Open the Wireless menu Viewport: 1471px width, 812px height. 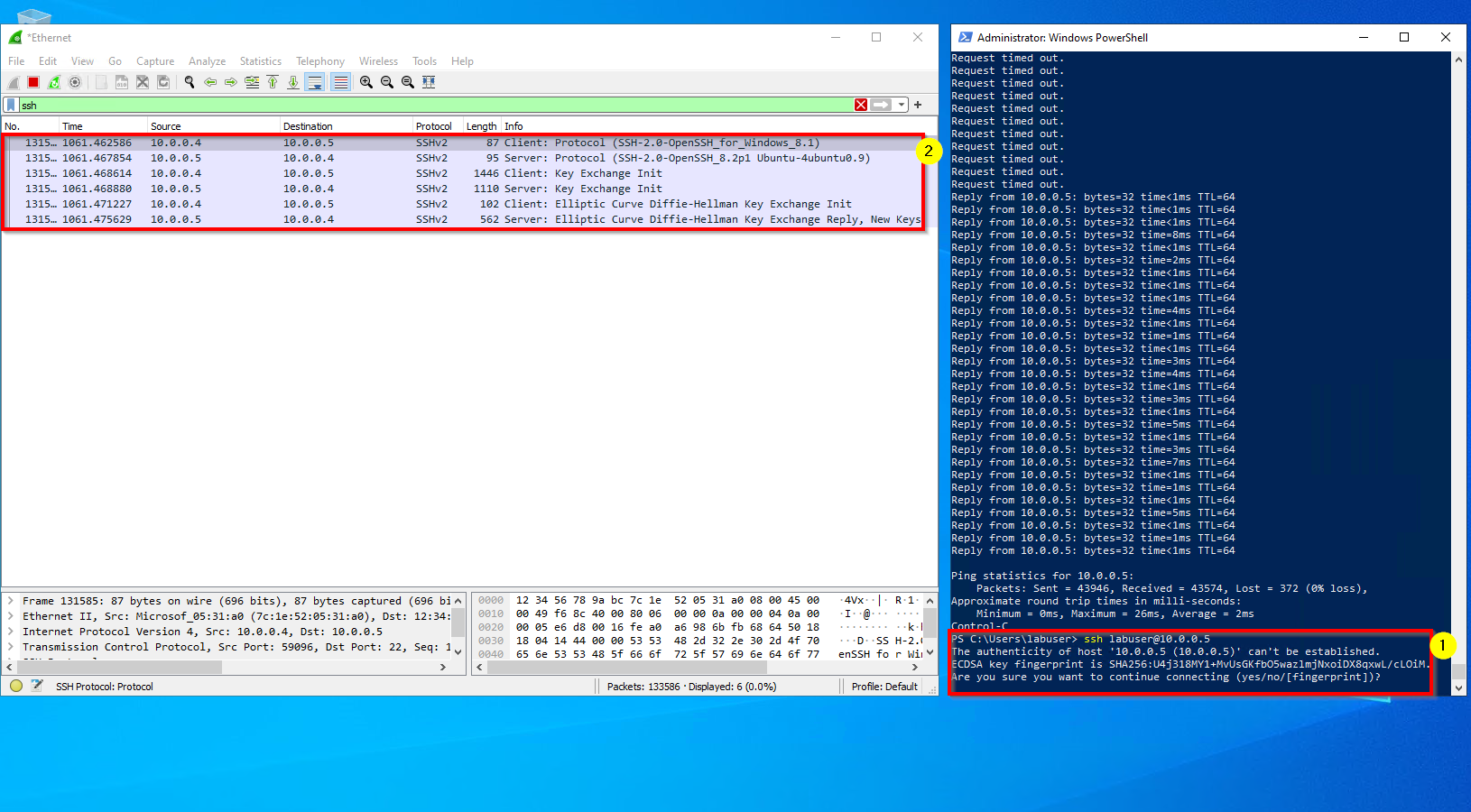tap(378, 61)
